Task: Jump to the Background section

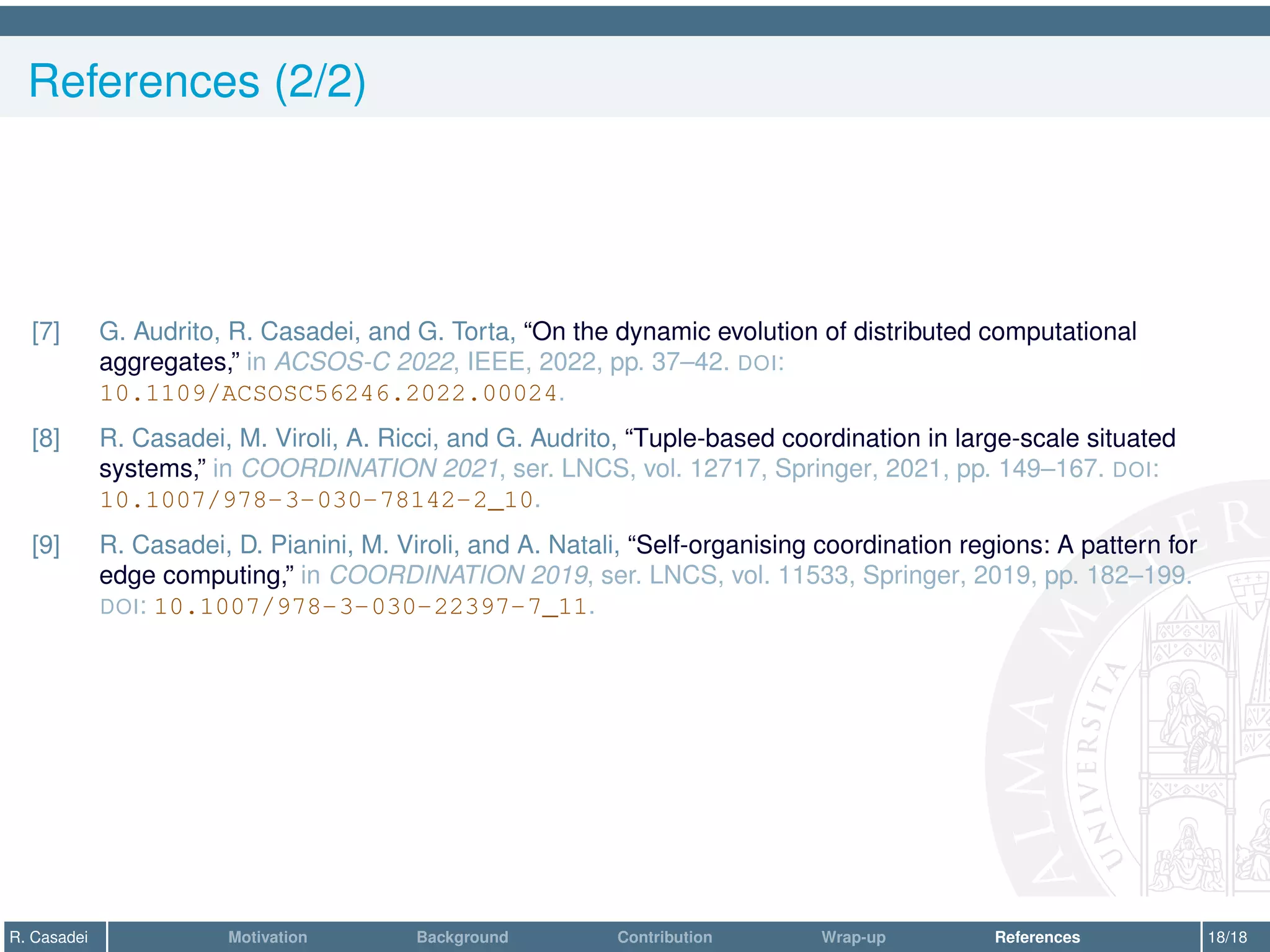Action: (x=462, y=937)
